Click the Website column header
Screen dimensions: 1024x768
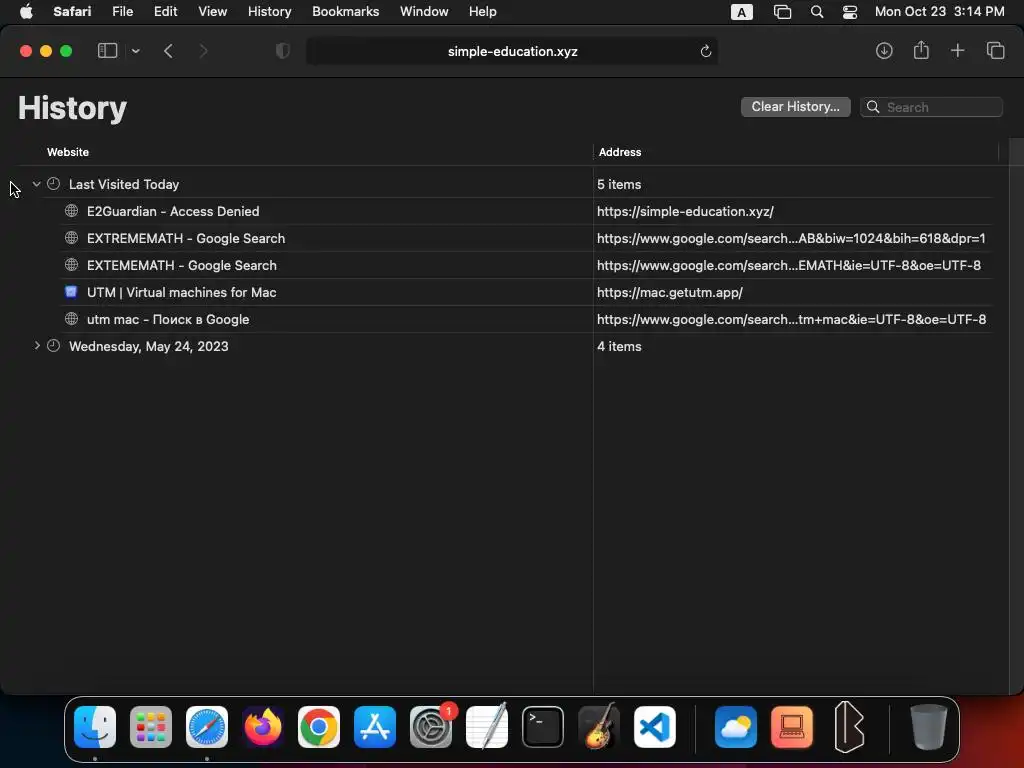pyautogui.click(x=68, y=152)
